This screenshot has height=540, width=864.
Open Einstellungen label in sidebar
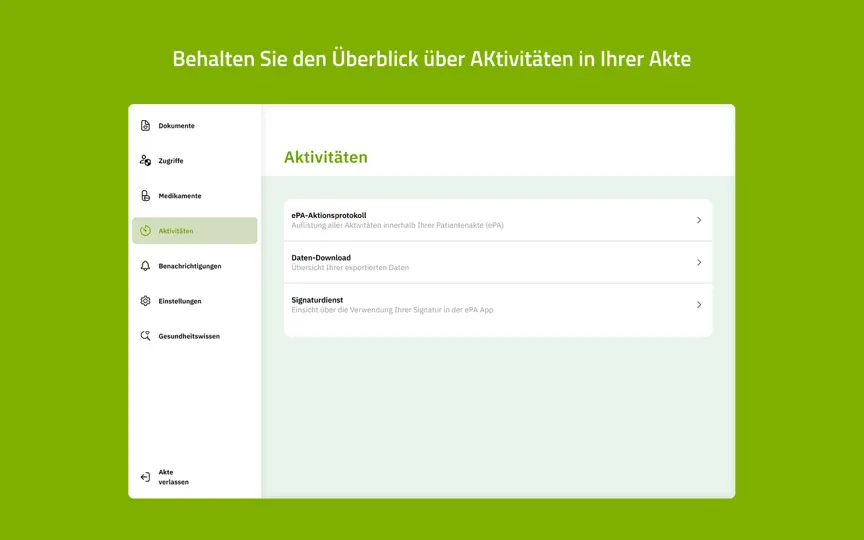180,301
